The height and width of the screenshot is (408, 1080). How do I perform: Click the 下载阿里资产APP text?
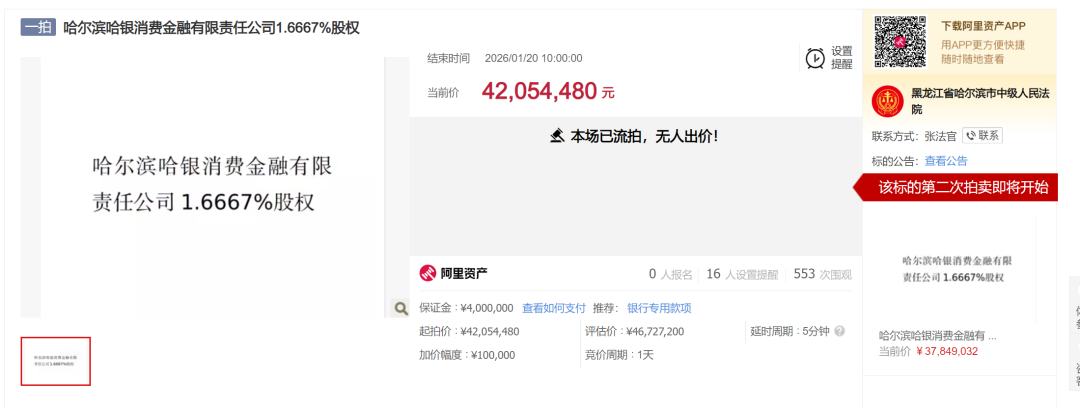point(984,26)
